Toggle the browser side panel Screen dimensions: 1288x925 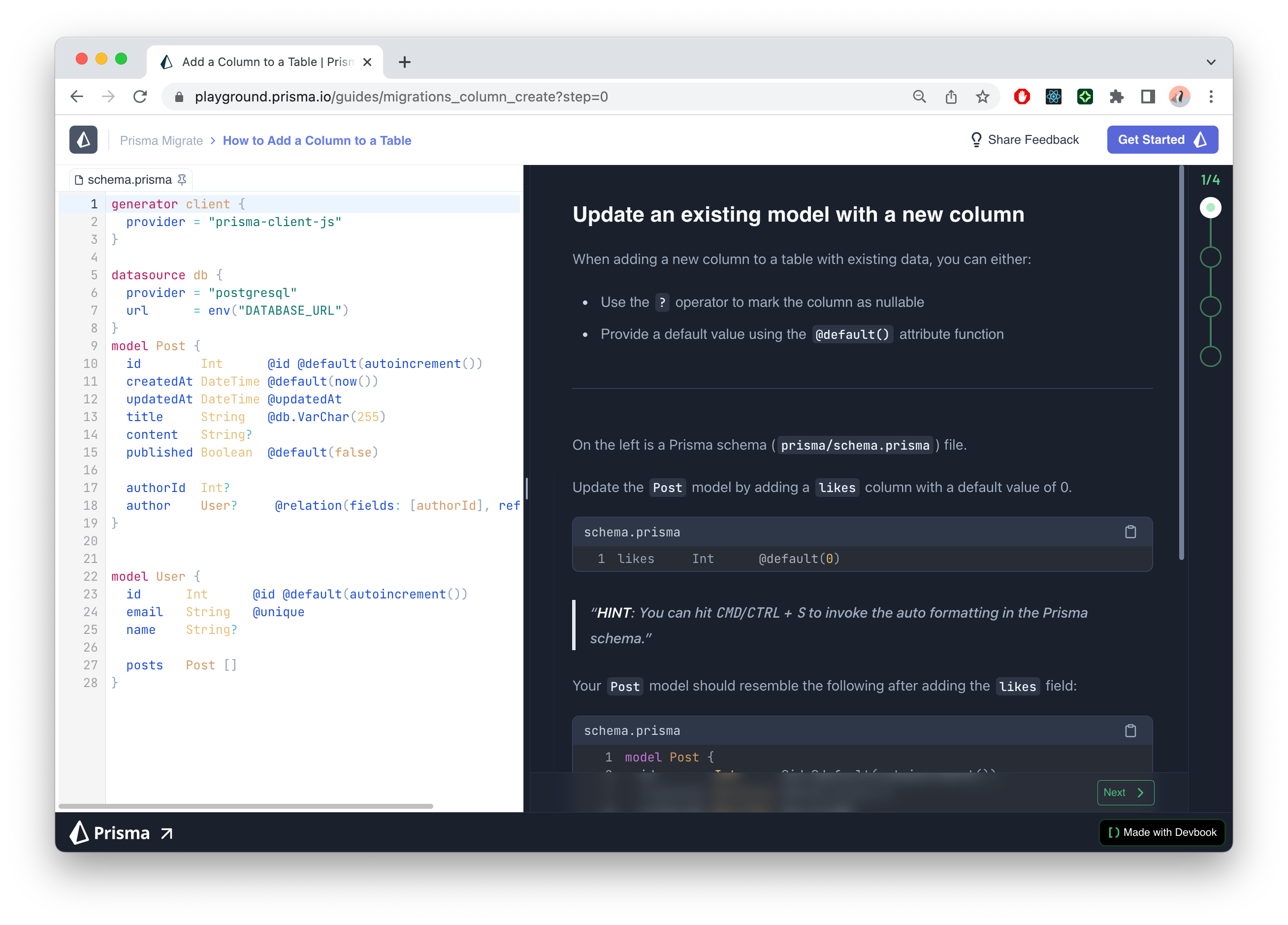tap(1148, 97)
